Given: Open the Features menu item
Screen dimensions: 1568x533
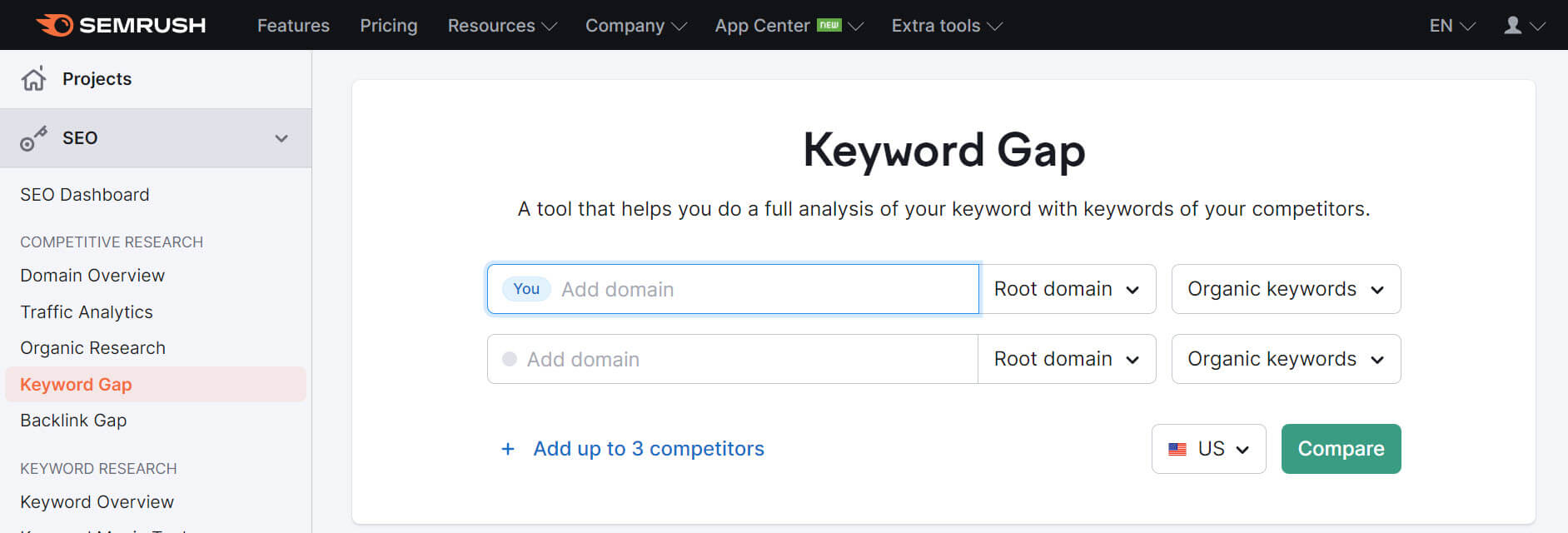Looking at the screenshot, I should point(293,26).
